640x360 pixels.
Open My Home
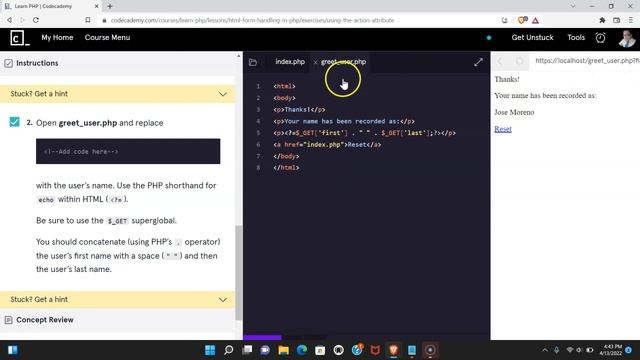tap(57, 38)
